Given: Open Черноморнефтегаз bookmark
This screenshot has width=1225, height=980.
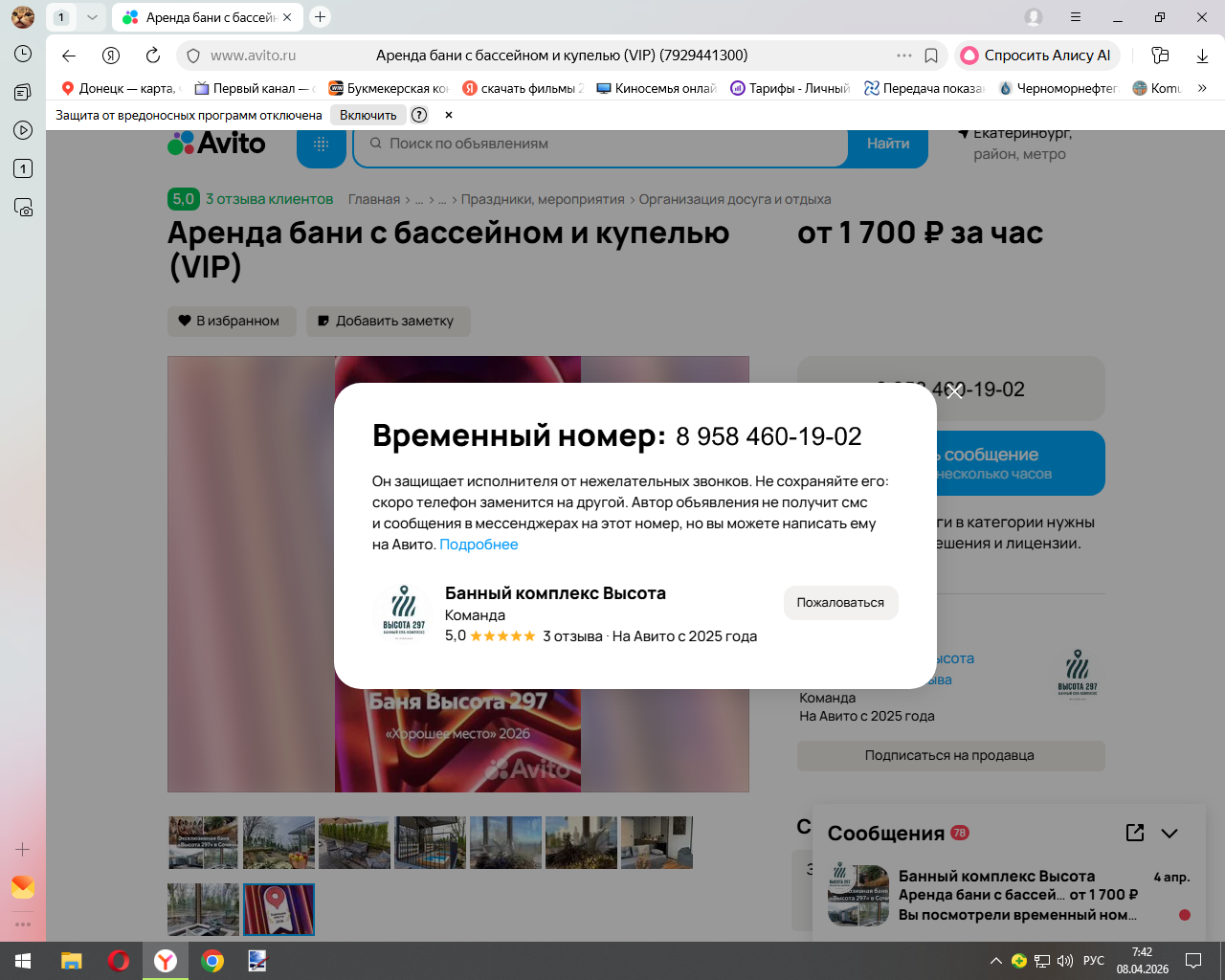Looking at the screenshot, I should pos(1058,88).
